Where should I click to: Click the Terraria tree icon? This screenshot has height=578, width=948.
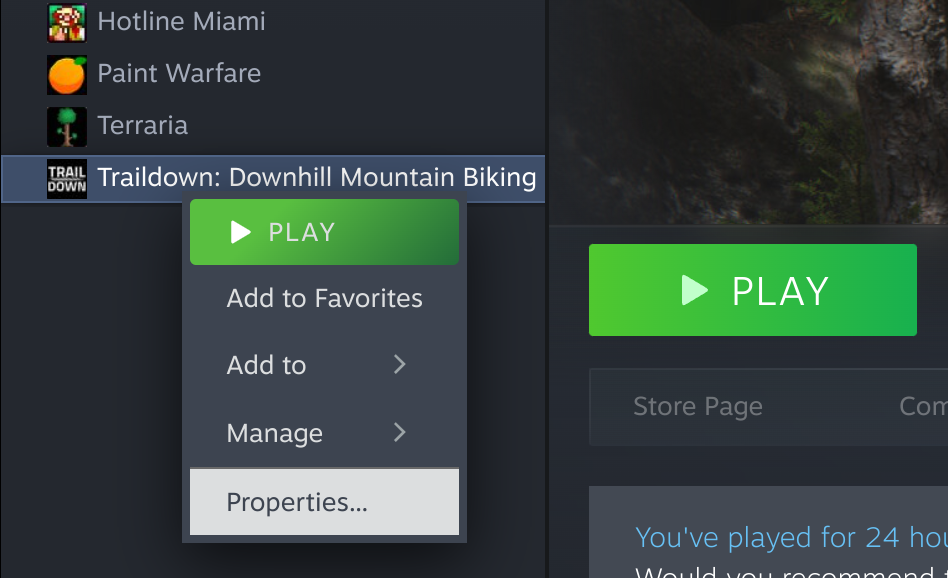point(67,126)
